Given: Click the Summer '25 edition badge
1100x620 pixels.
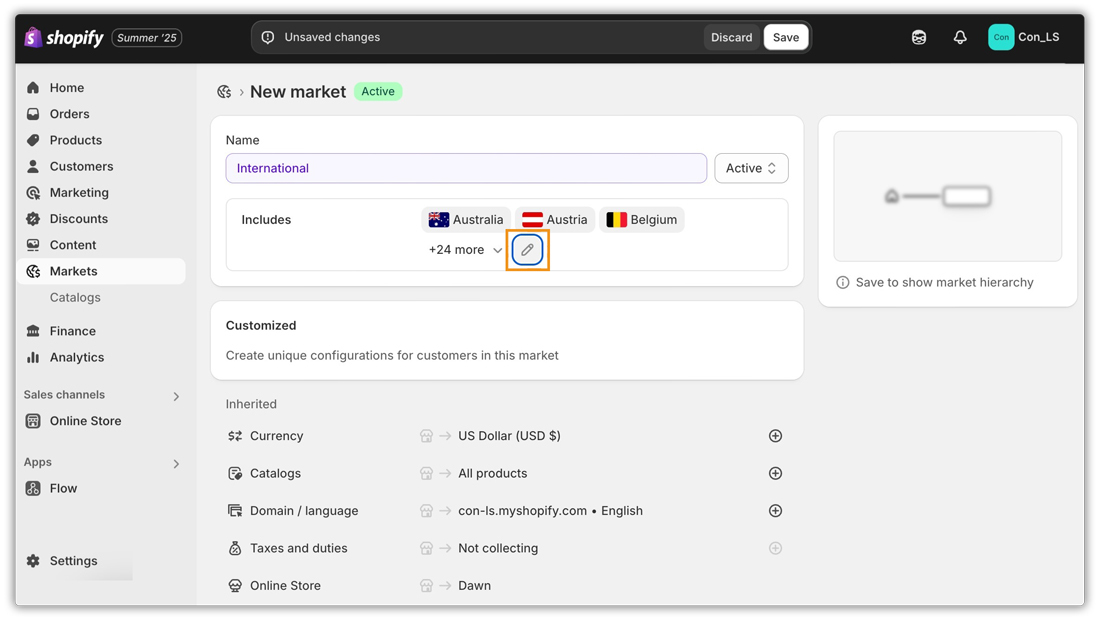Looking at the screenshot, I should point(147,38).
